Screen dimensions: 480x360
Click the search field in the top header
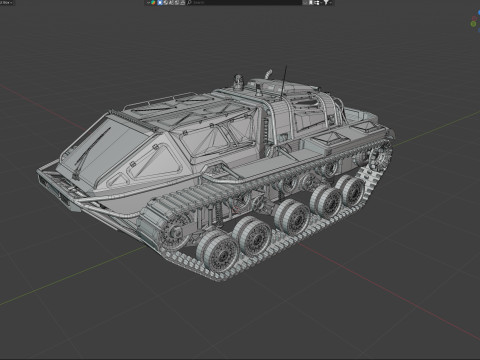[243, 2]
